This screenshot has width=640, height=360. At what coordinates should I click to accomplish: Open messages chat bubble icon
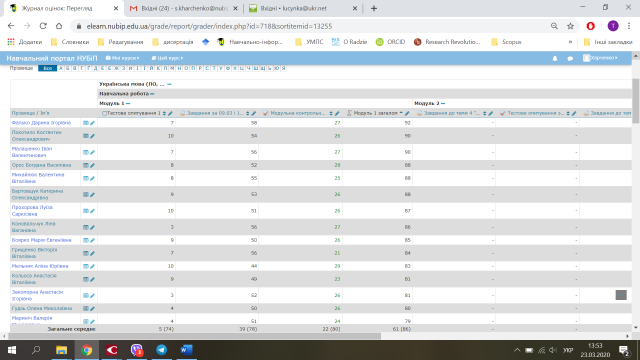point(570,58)
